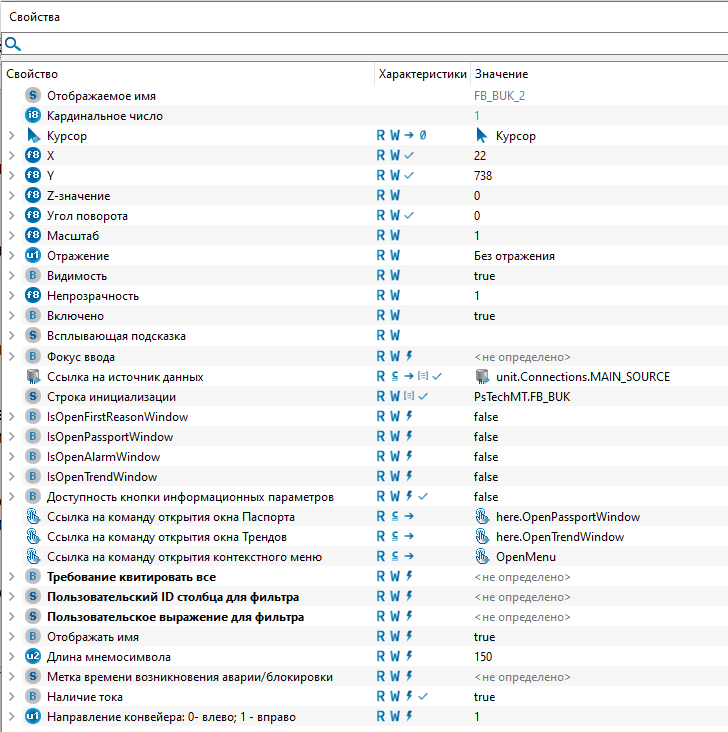Viewport: 728px width, 732px height.
Task: Click the data source icon next to unit.Connections.MAIN_SOURCE
Action: (x=482, y=377)
